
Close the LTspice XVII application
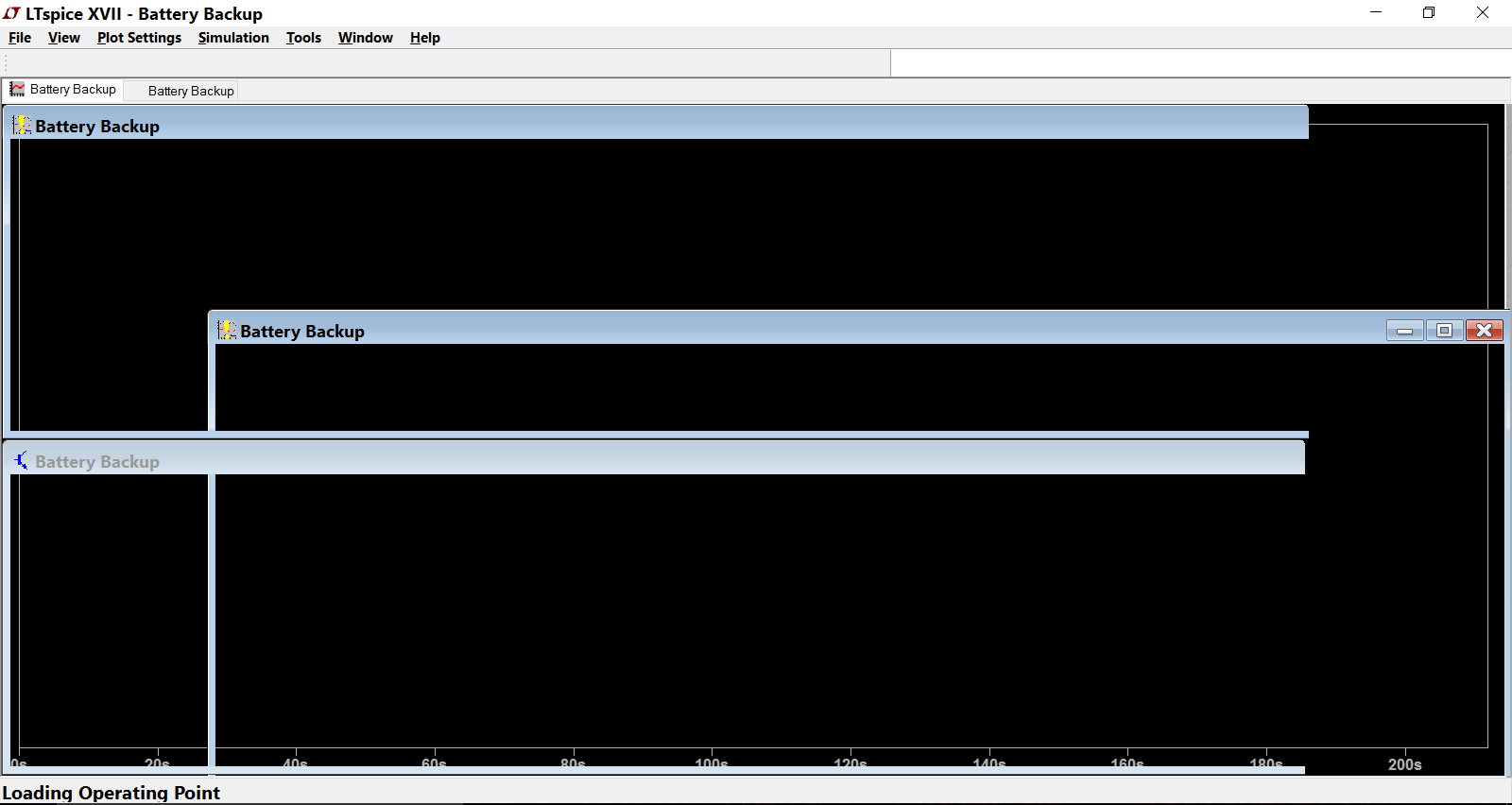pyautogui.click(x=1483, y=13)
